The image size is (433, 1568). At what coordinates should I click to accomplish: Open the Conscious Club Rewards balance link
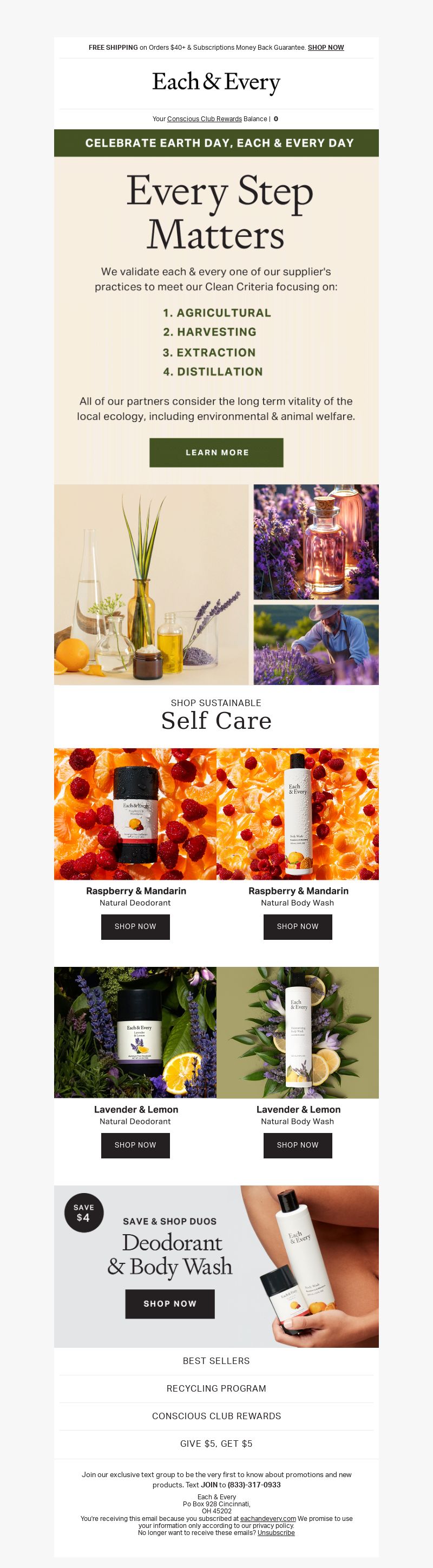(x=204, y=119)
